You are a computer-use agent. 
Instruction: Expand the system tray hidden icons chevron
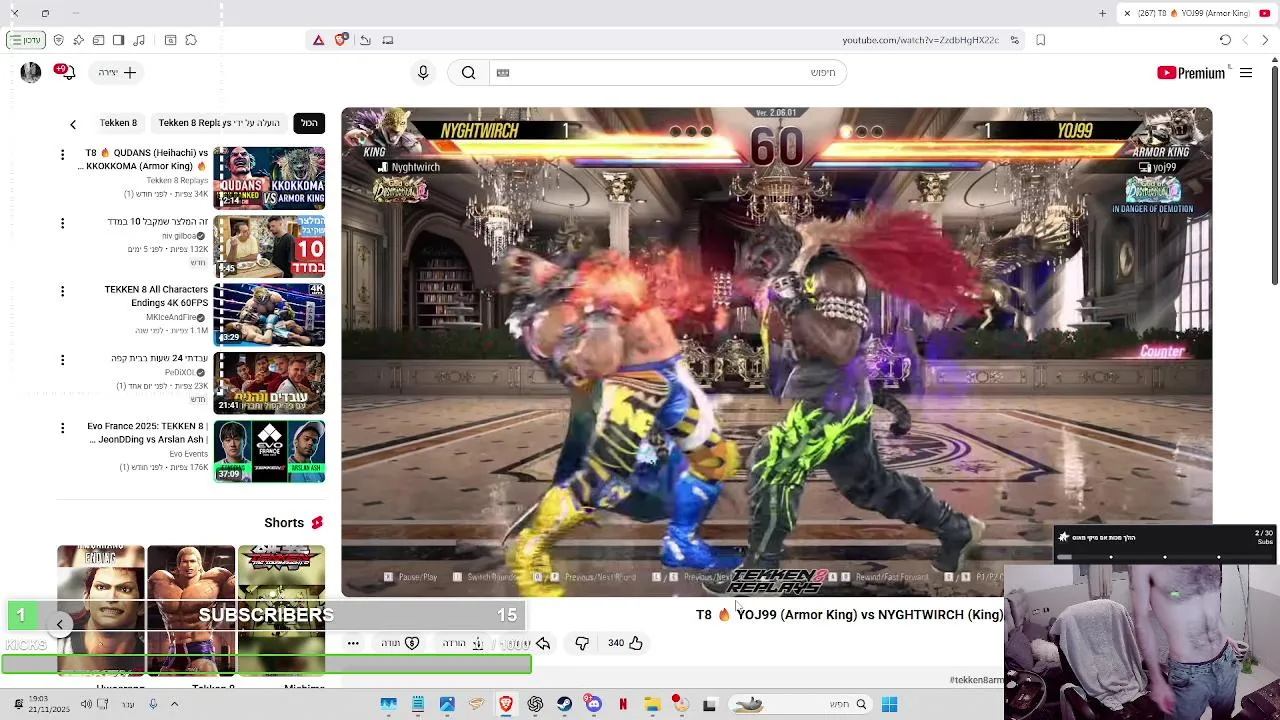point(173,704)
